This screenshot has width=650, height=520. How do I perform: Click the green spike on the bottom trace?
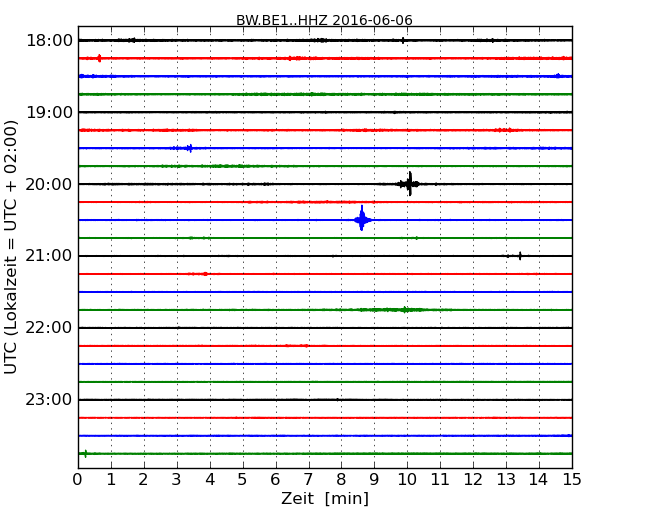85,454
